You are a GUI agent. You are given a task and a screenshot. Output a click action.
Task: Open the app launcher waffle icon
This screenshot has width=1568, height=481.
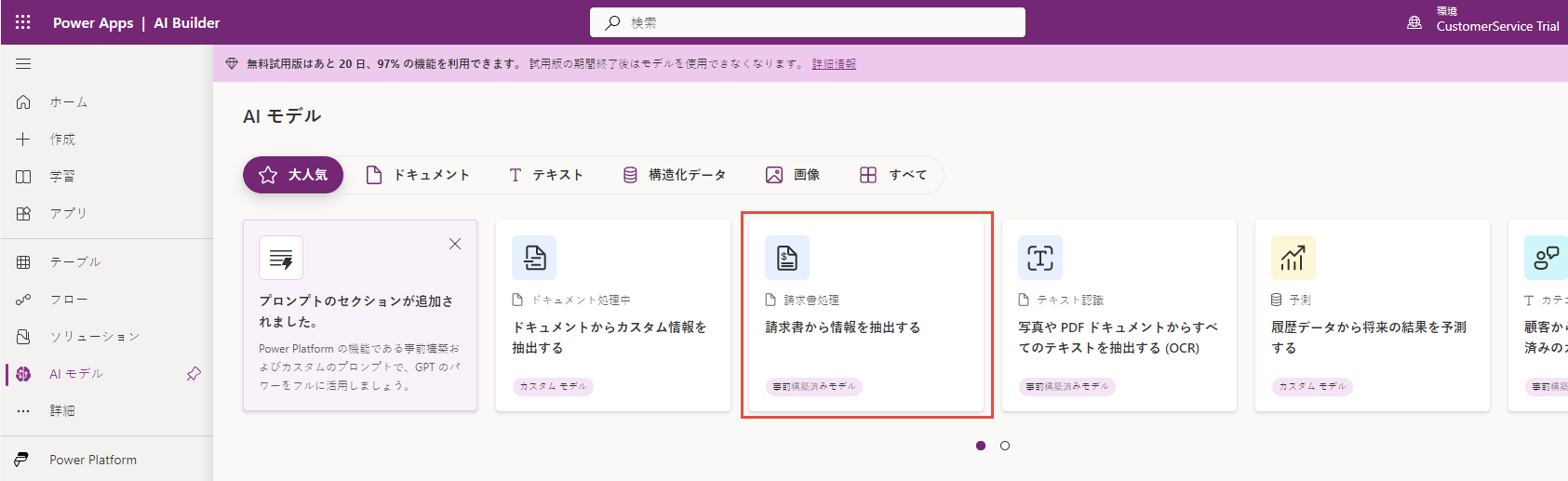[23, 22]
